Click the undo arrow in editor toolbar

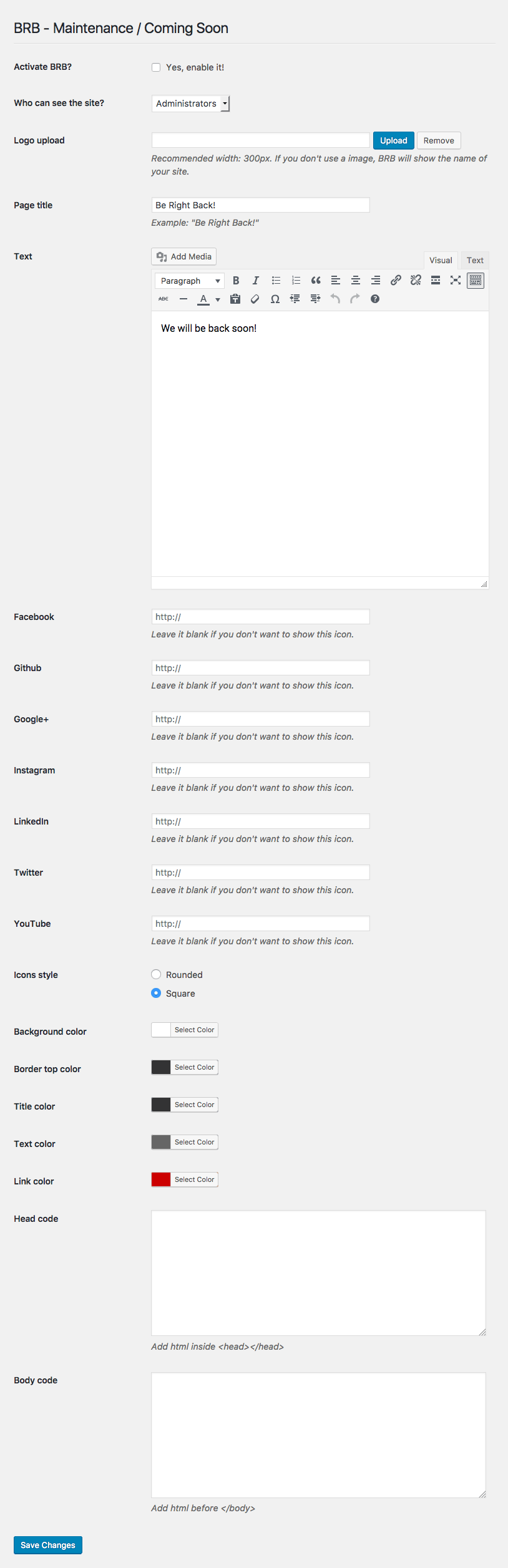point(335,299)
